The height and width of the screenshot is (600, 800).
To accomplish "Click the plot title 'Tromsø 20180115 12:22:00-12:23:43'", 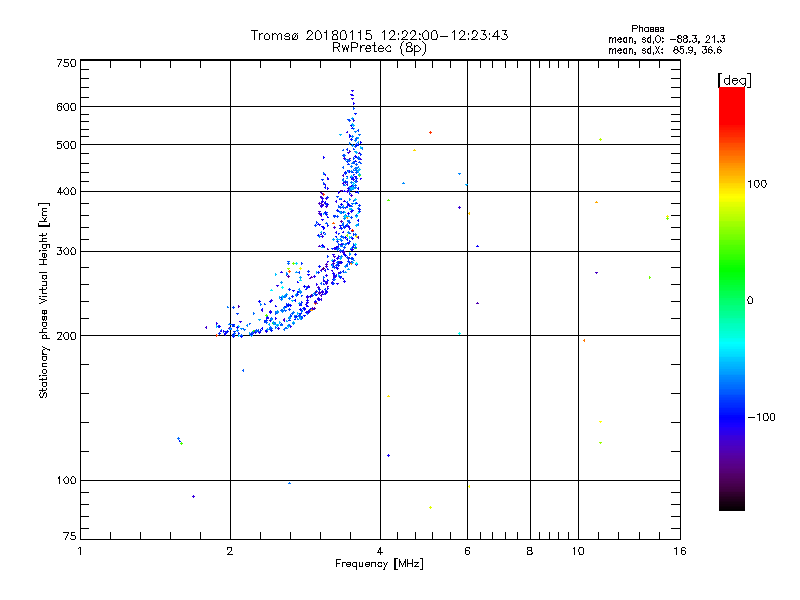I will click(x=379, y=35).
